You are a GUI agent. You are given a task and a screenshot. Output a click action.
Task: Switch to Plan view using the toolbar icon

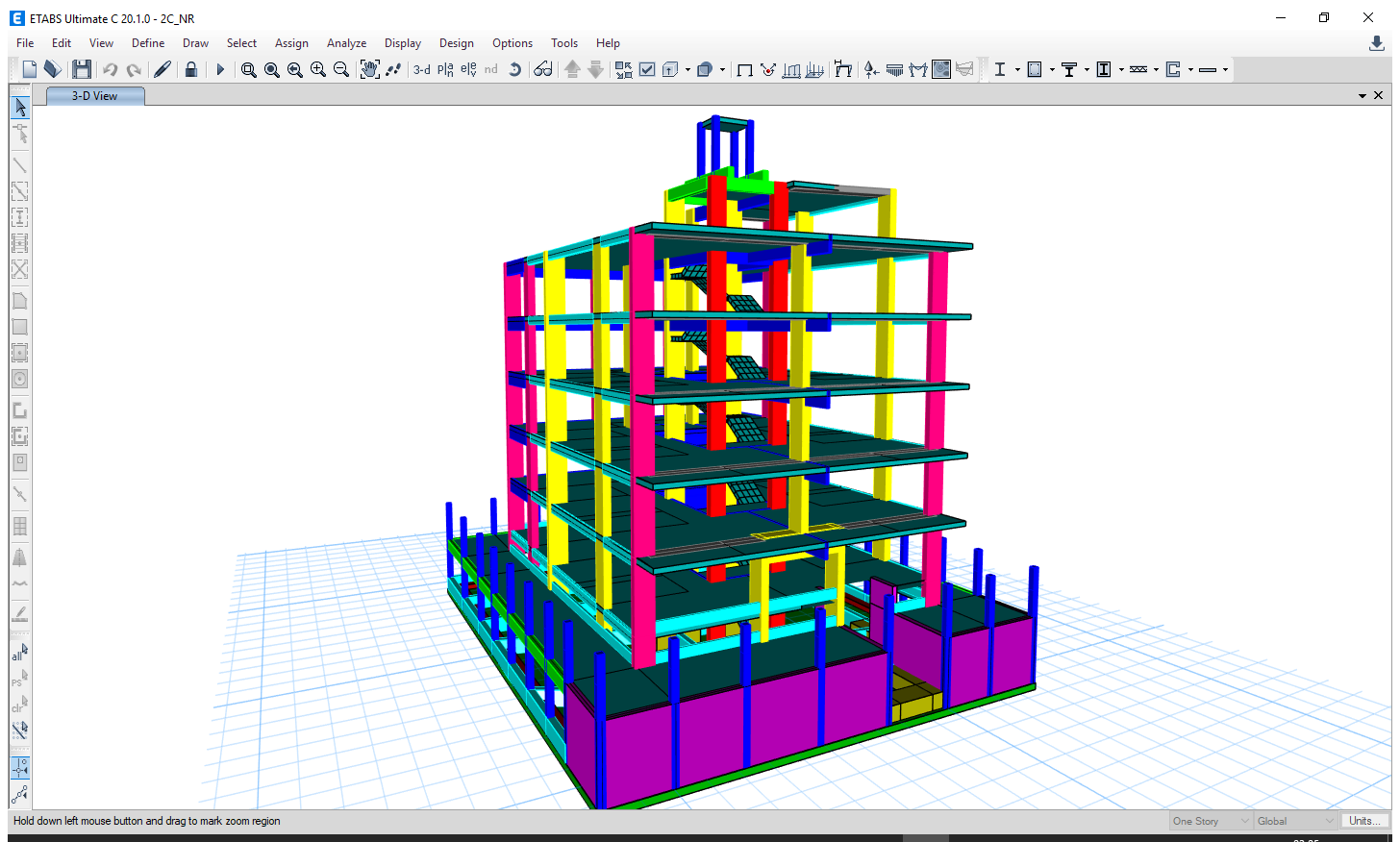point(445,69)
